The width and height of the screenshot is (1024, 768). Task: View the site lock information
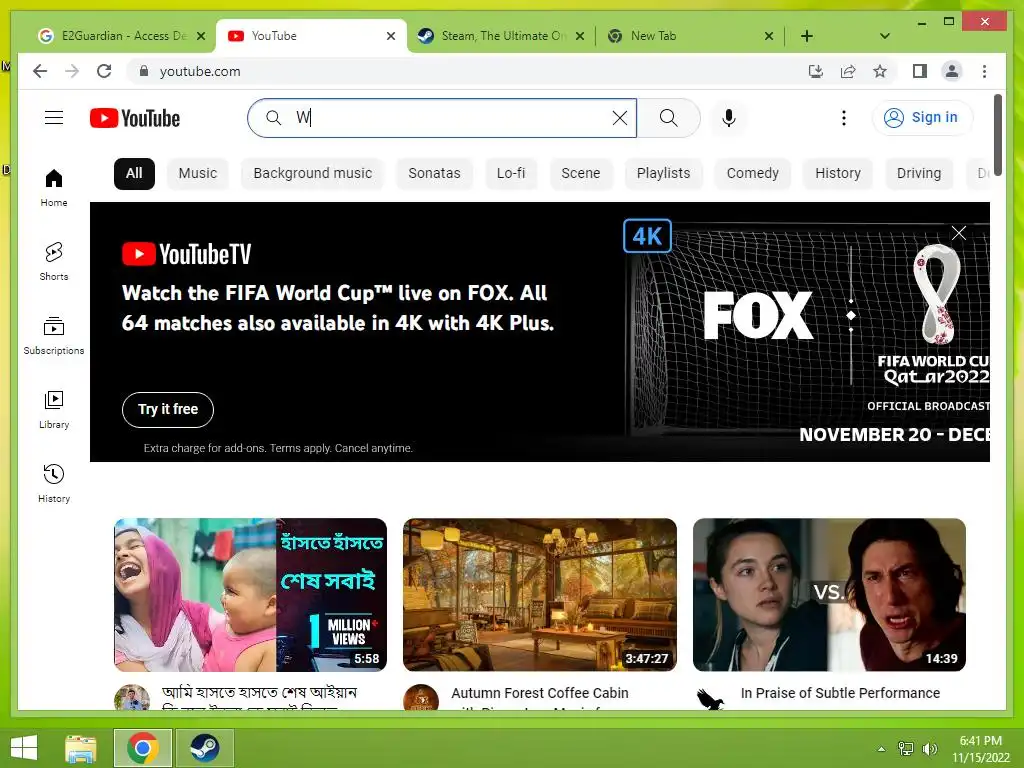click(x=144, y=71)
